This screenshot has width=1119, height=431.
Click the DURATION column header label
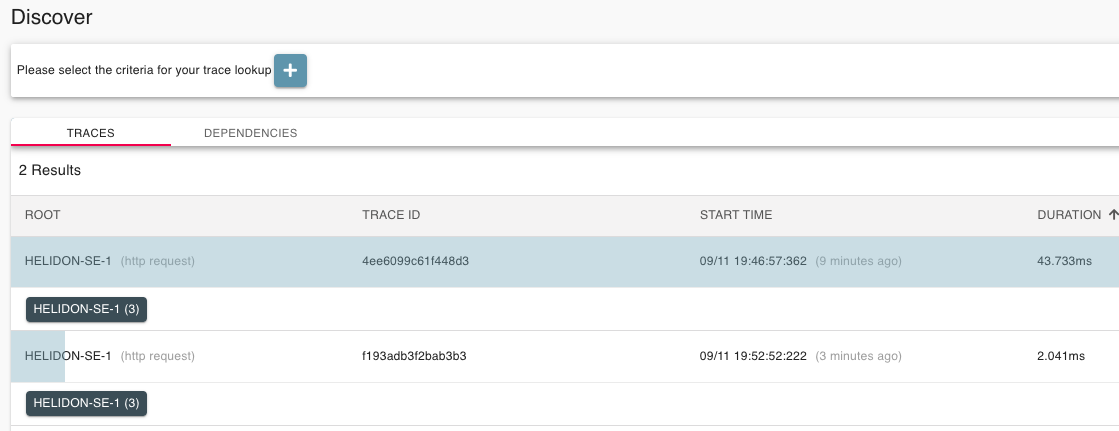pos(1068,215)
